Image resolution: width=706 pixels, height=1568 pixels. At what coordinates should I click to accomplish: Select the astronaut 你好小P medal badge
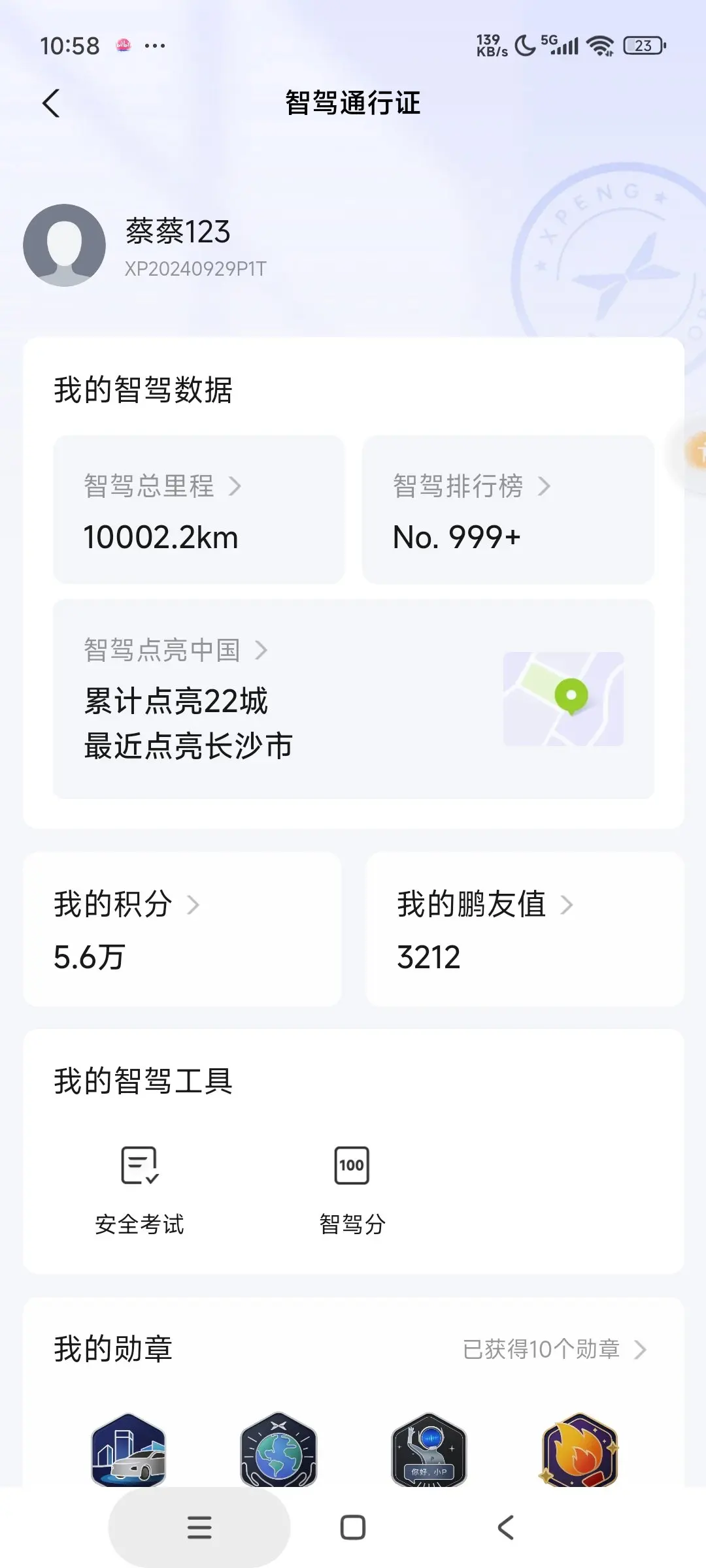click(x=429, y=1450)
